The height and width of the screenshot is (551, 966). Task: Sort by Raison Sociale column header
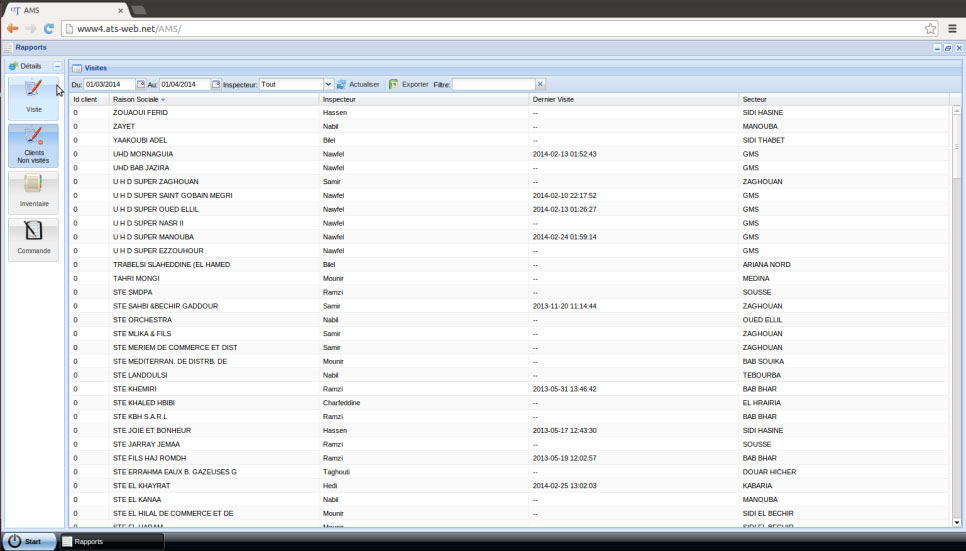(138, 100)
